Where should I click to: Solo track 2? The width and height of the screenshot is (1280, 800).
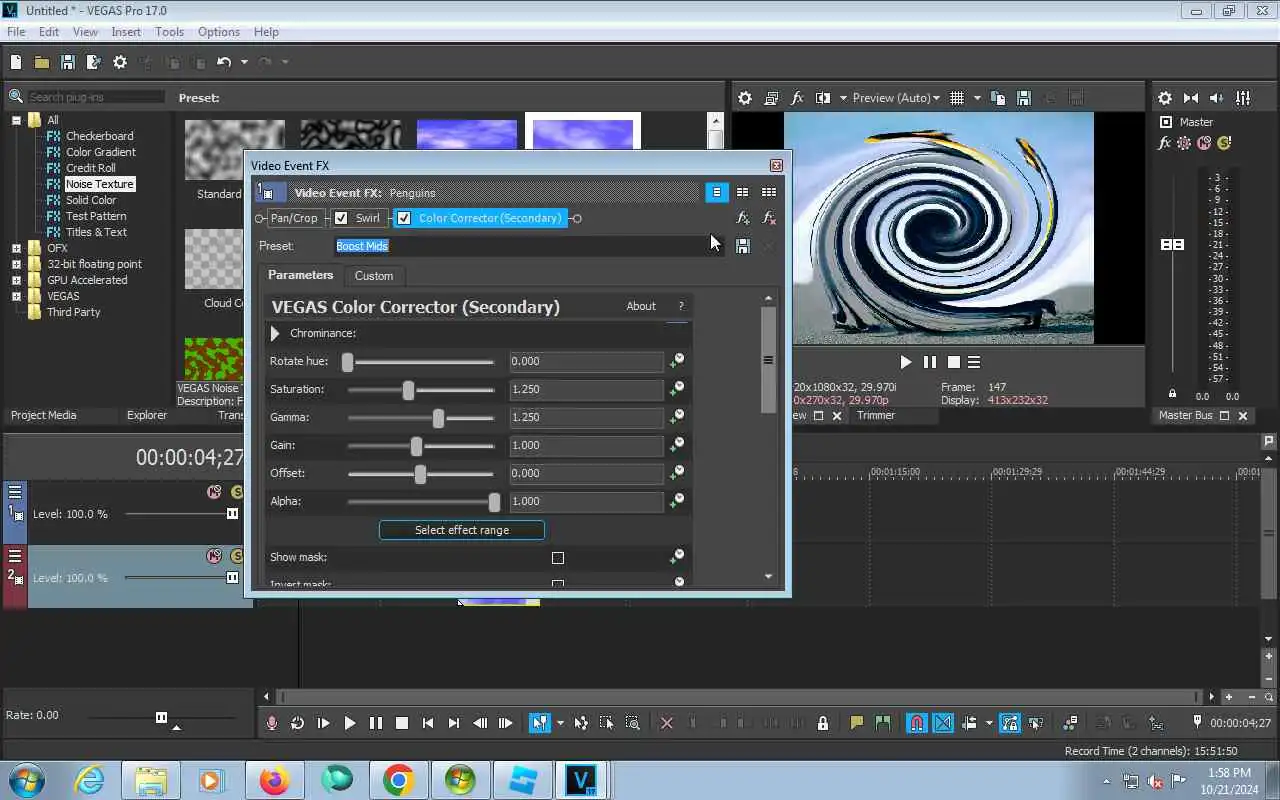click(x=237, y=556)
